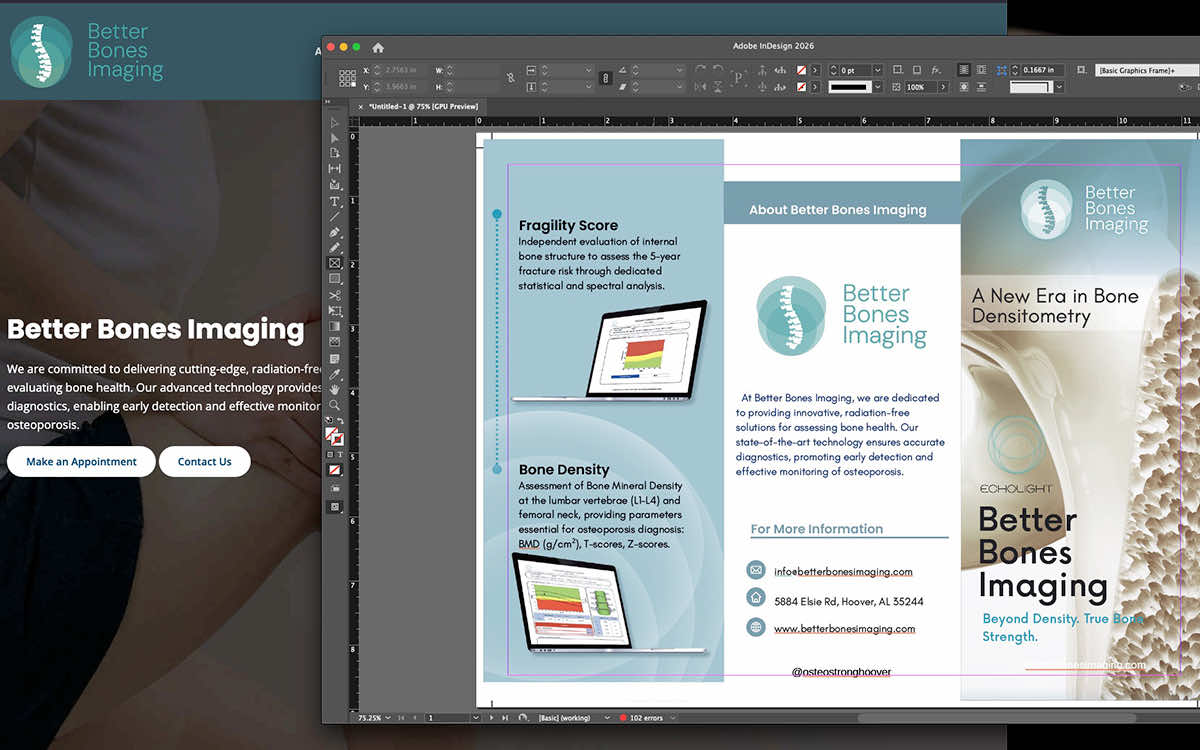
Task: Click the flip horizontal icon
Action: point(700,86)
